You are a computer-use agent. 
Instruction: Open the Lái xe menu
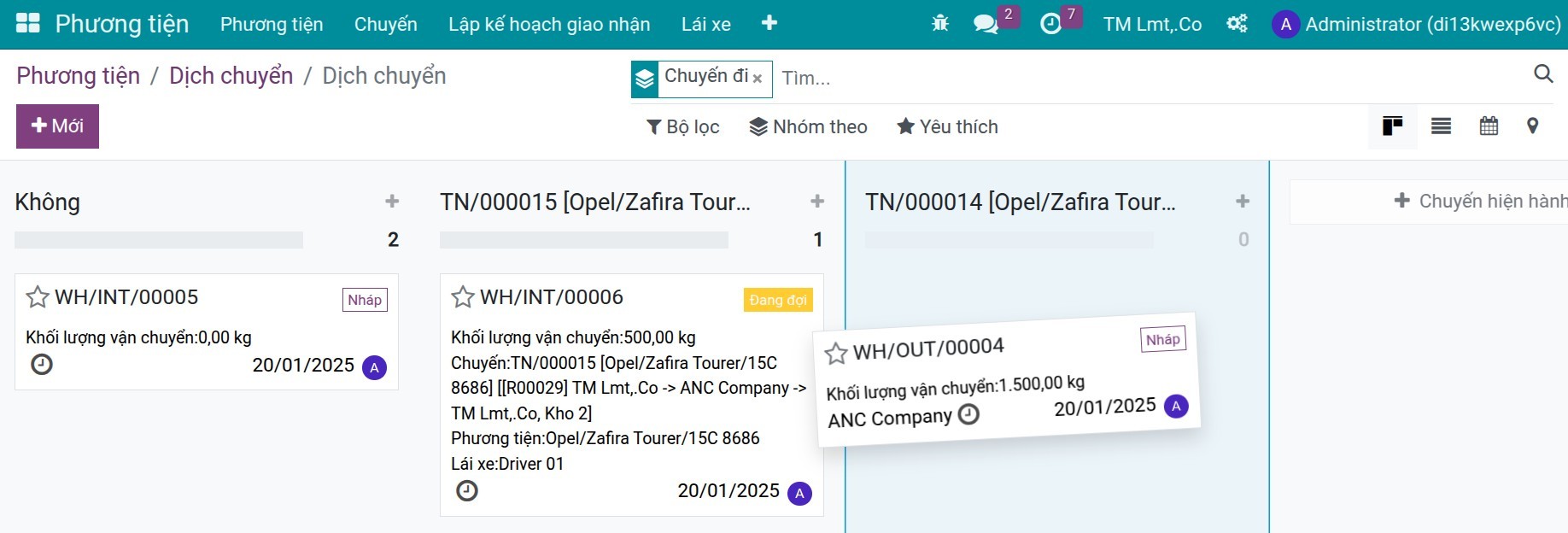click(706, 24)
